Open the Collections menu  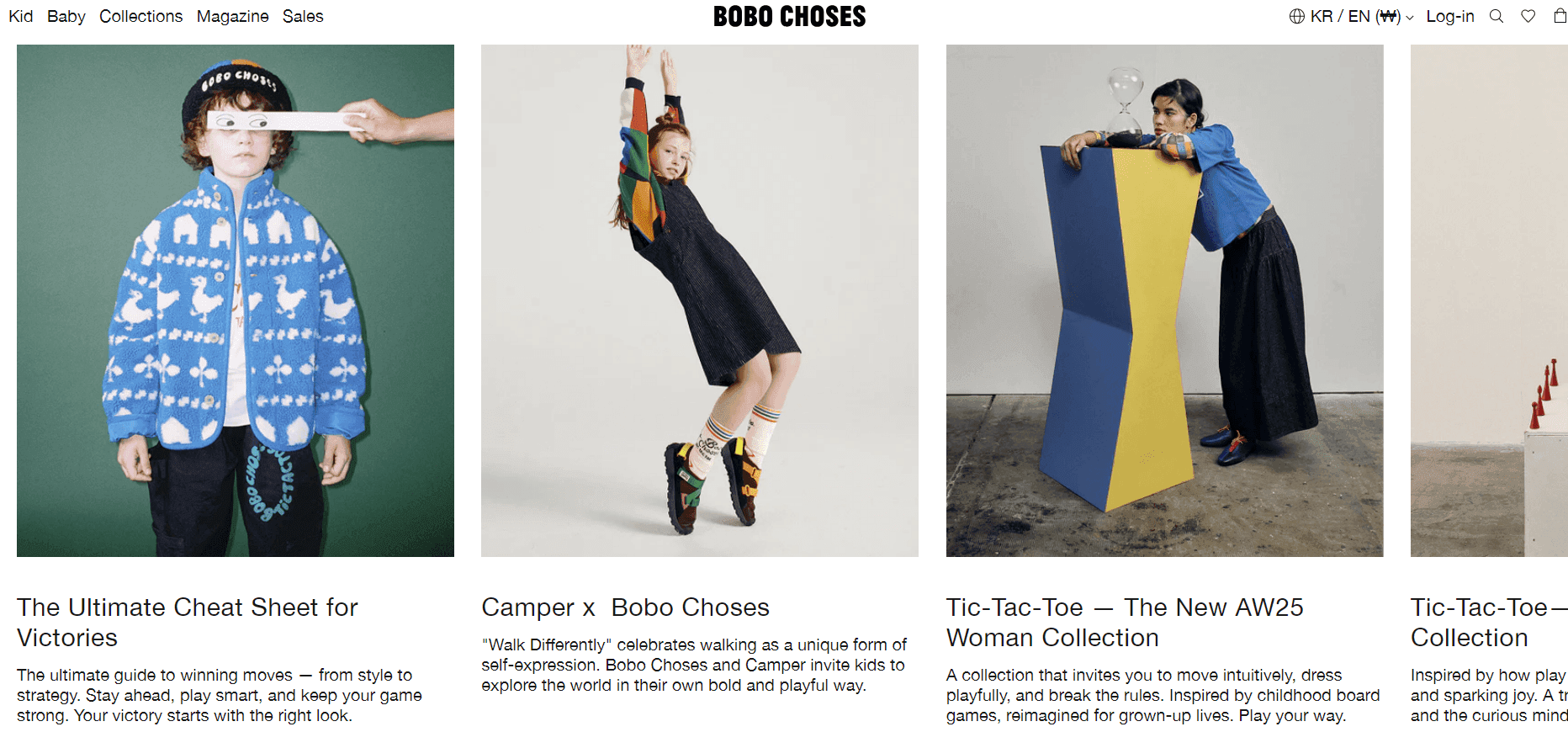click(140, 16)
